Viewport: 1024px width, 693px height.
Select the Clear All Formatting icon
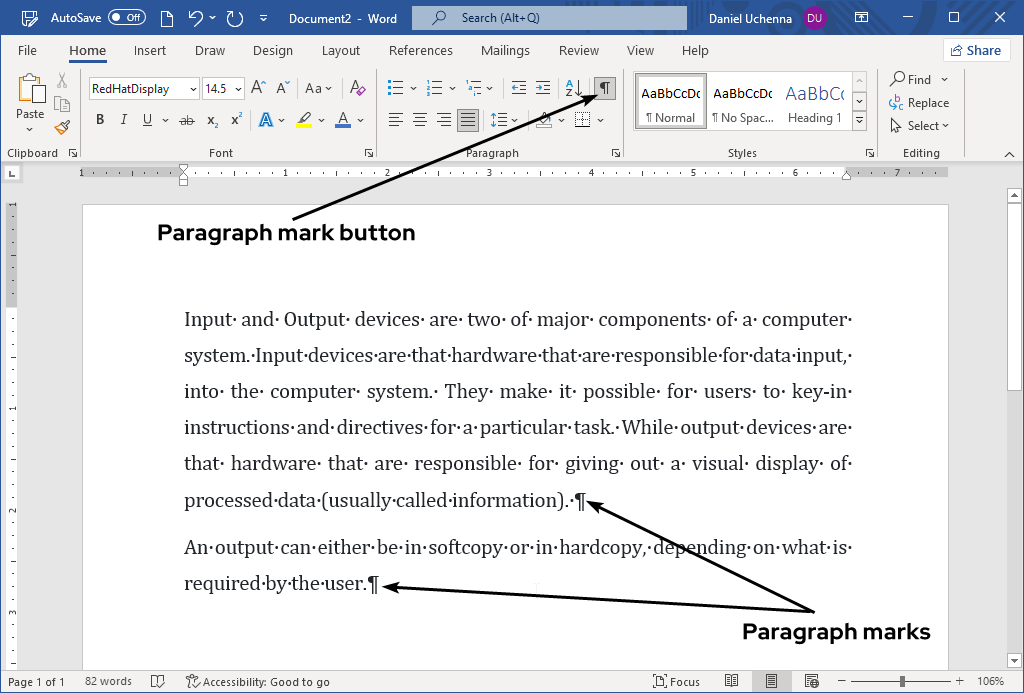(357, 88)
